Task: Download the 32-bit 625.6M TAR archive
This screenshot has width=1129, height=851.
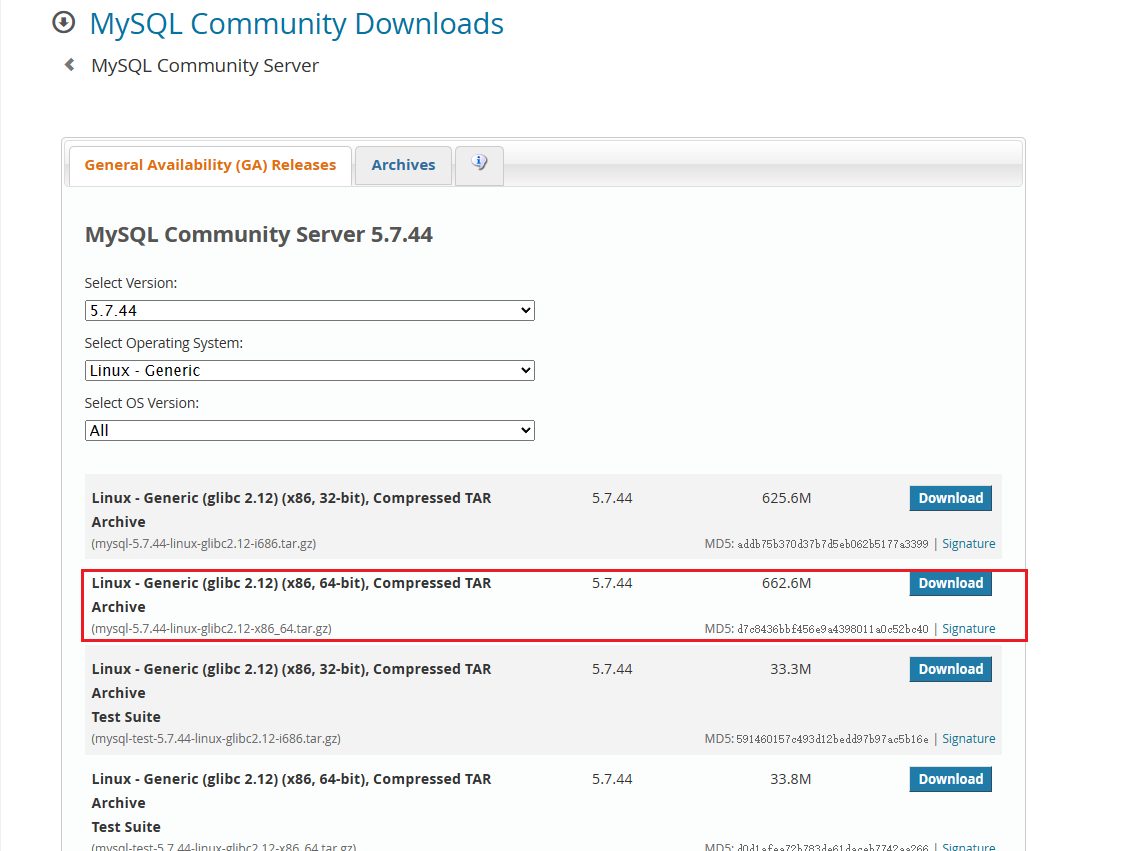Action: coord(950,498)
